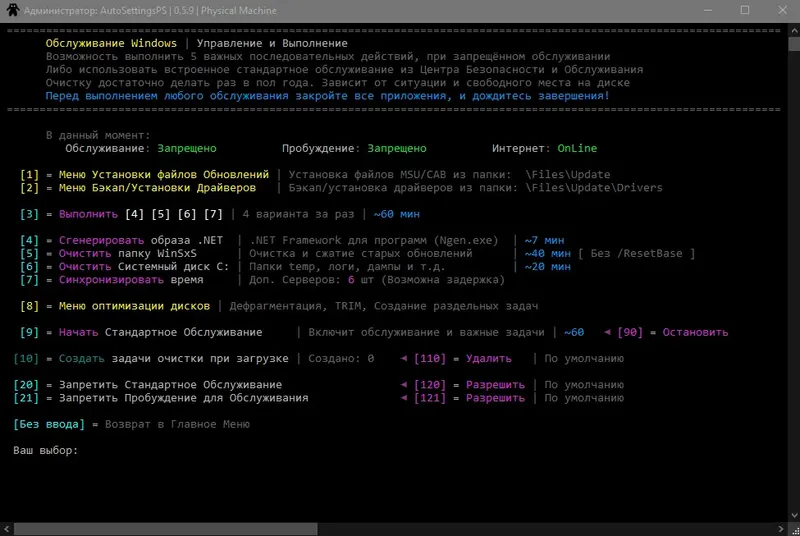Click the horizontal scrollbar thumb

(165, 529)
